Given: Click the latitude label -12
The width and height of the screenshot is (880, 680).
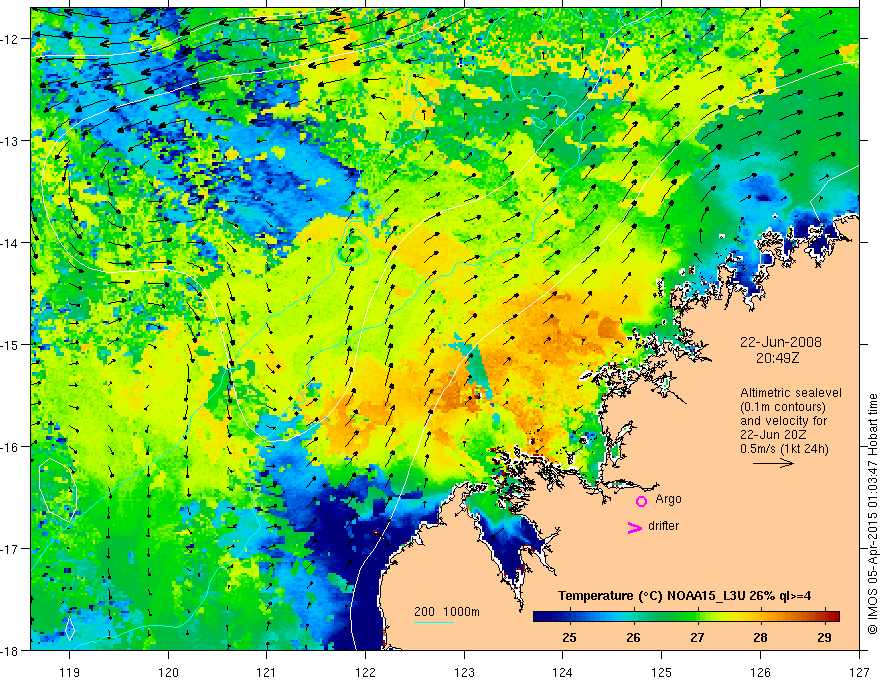Looking at the screenshot, I should [10, 39].
